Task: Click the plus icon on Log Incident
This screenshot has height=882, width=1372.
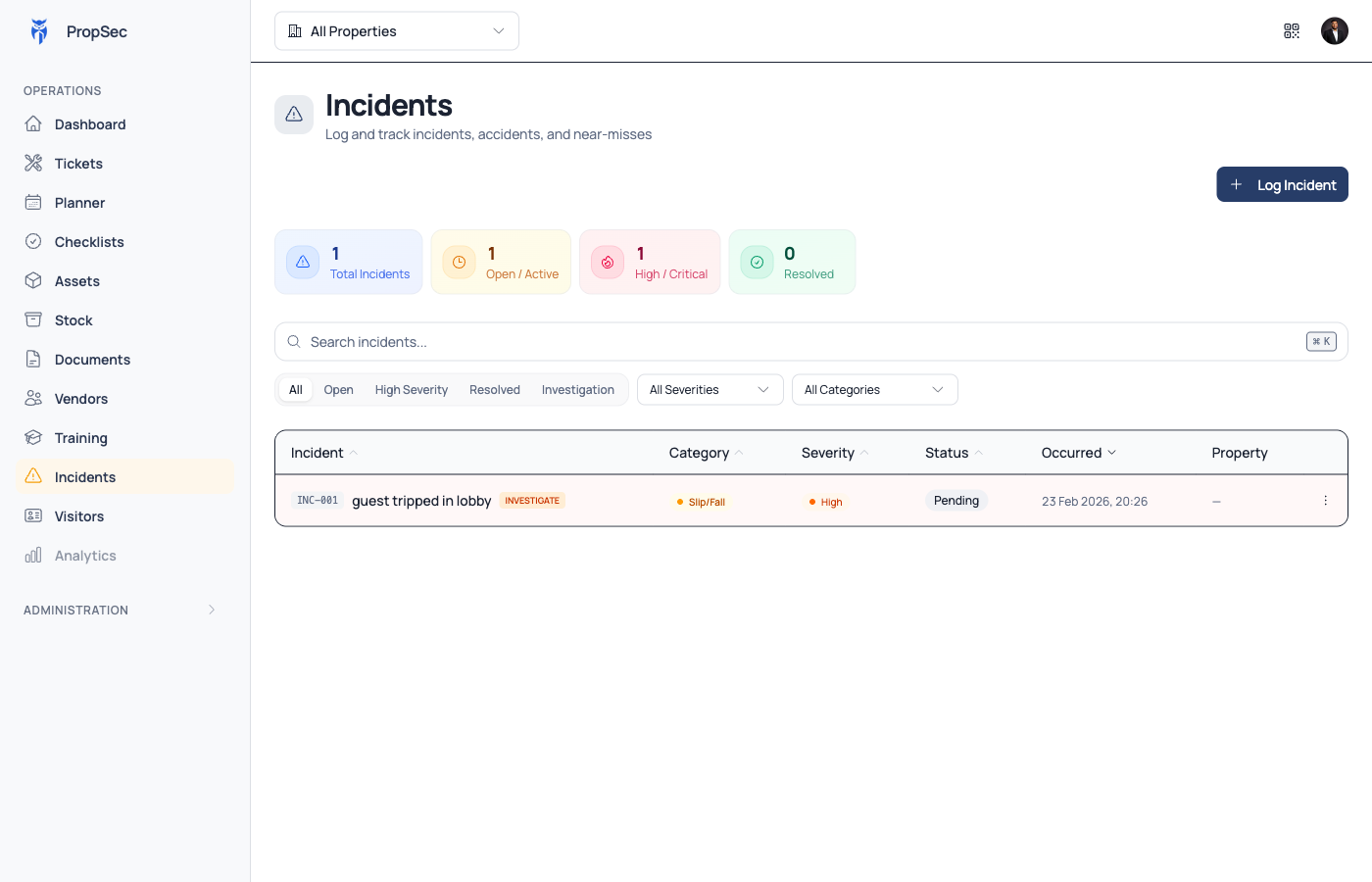Action: [x=1237, y=184]
